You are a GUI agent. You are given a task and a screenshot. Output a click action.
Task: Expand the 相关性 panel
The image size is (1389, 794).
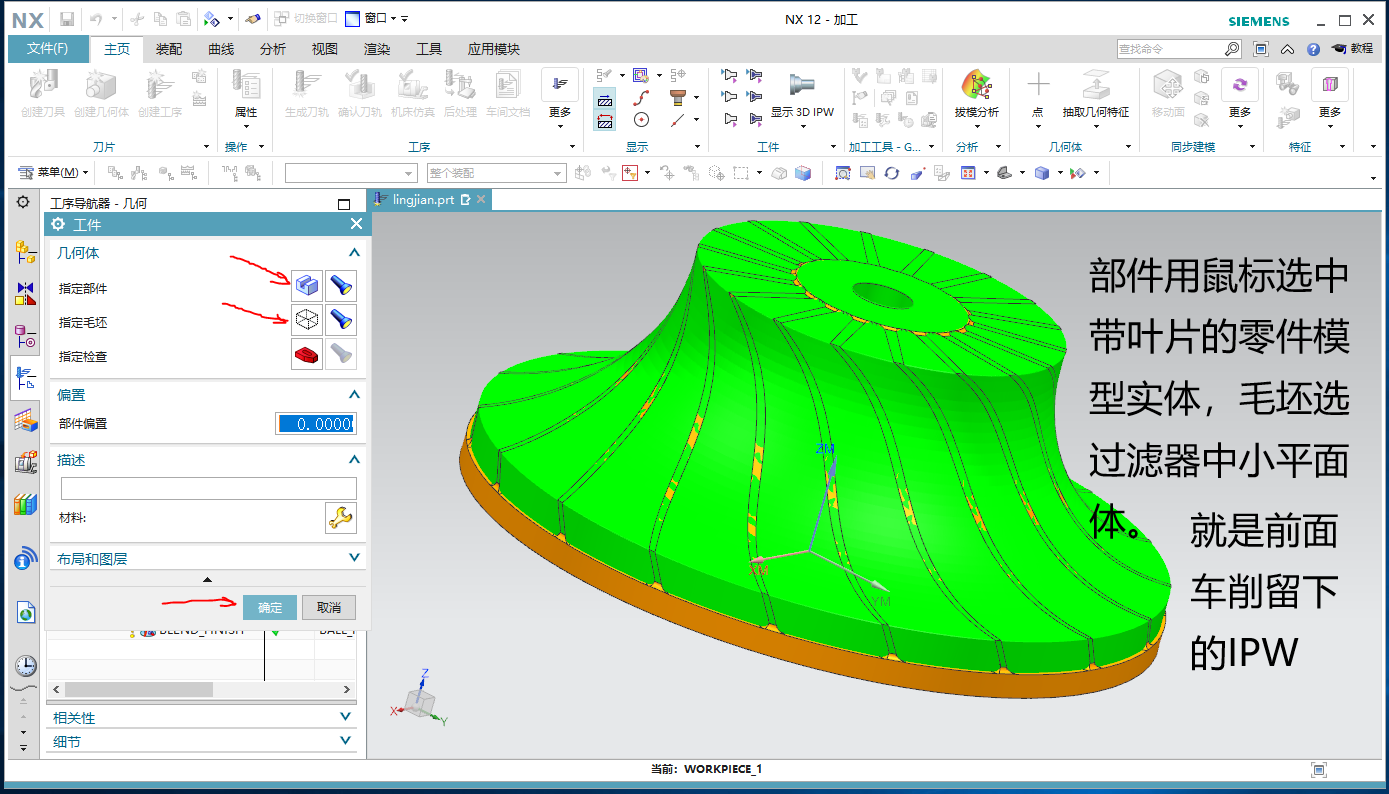point(345,717)
